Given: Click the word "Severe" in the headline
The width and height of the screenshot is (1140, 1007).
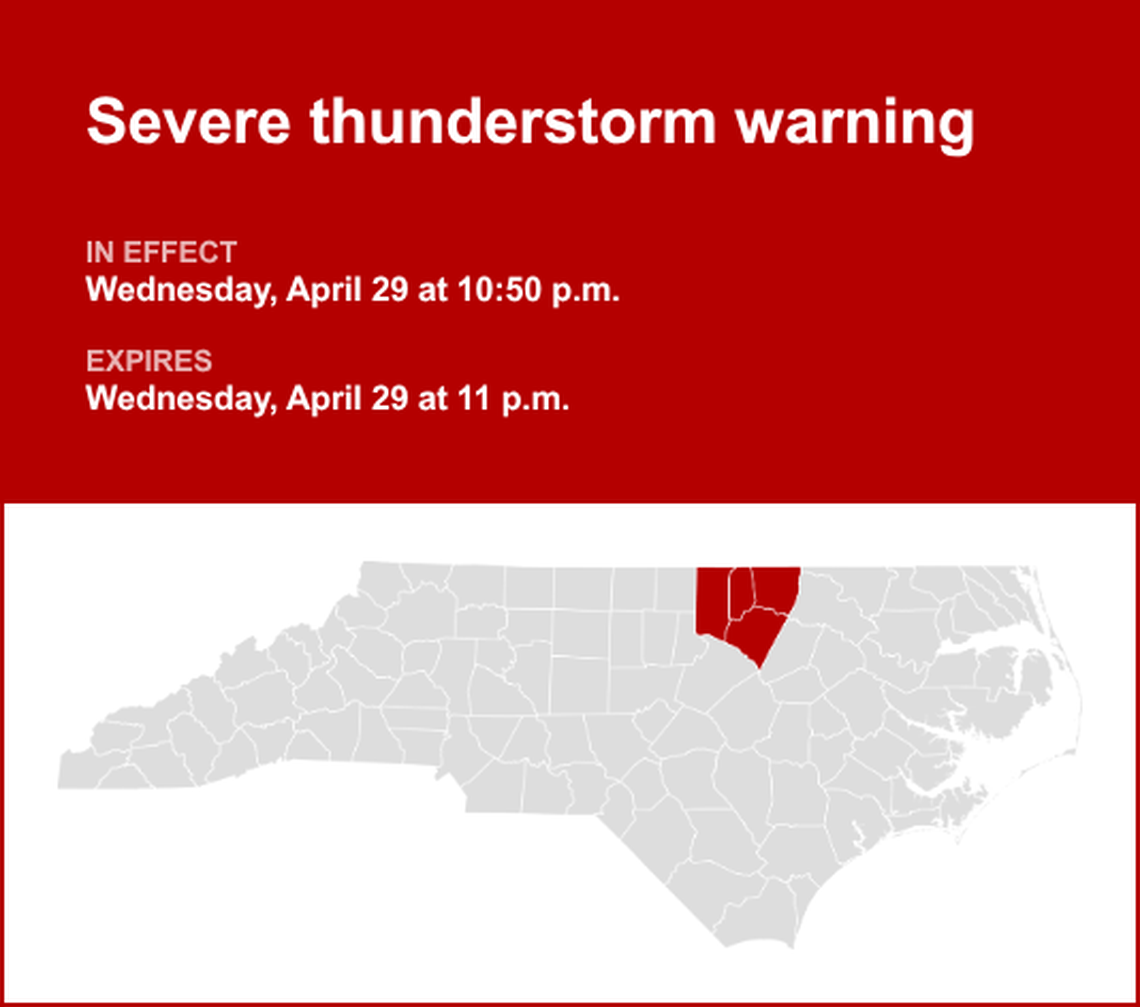Looking at the screenshot, I should 189,123.
